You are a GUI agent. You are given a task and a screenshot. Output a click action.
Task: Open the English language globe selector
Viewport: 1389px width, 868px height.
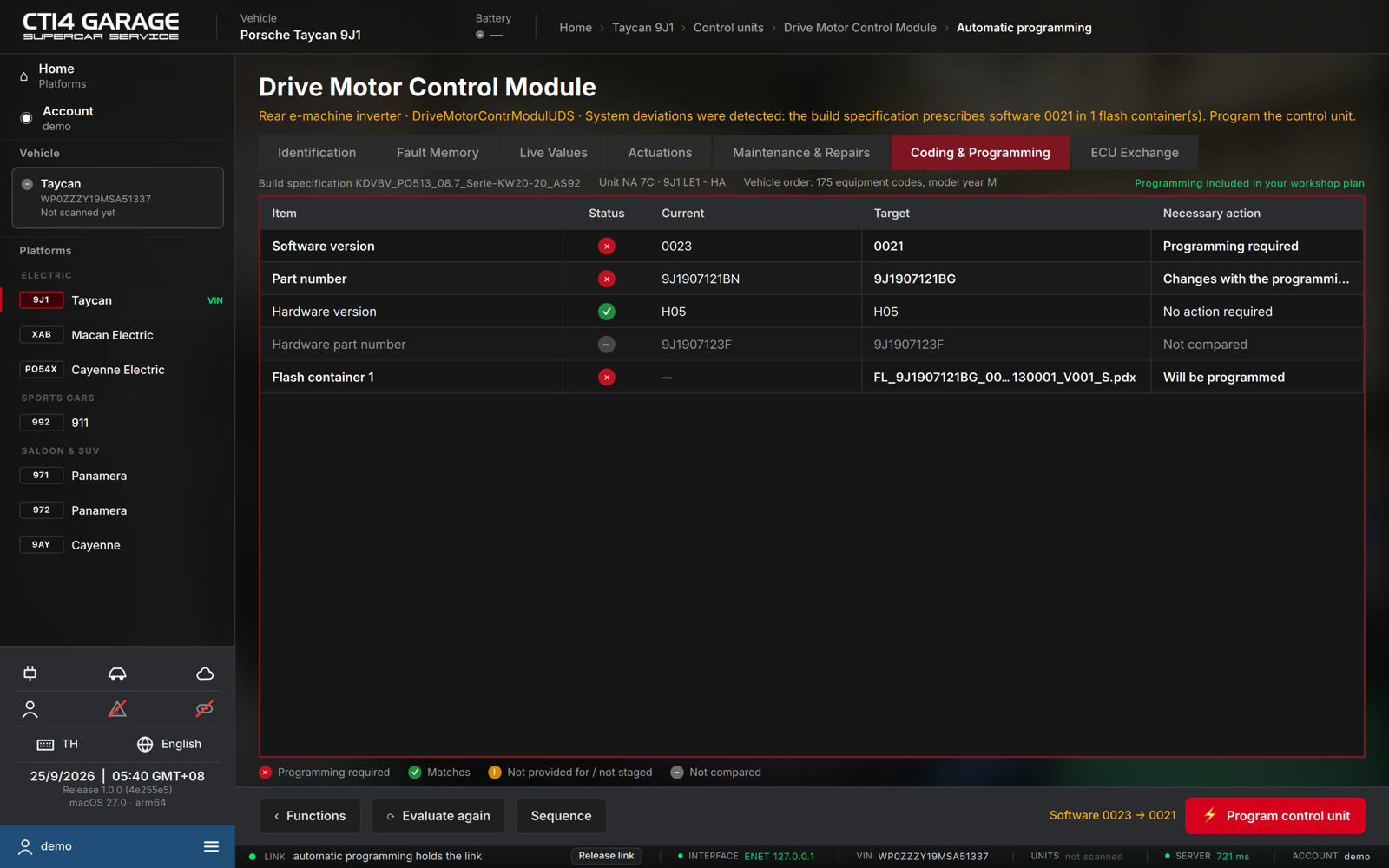click(169, 744)
